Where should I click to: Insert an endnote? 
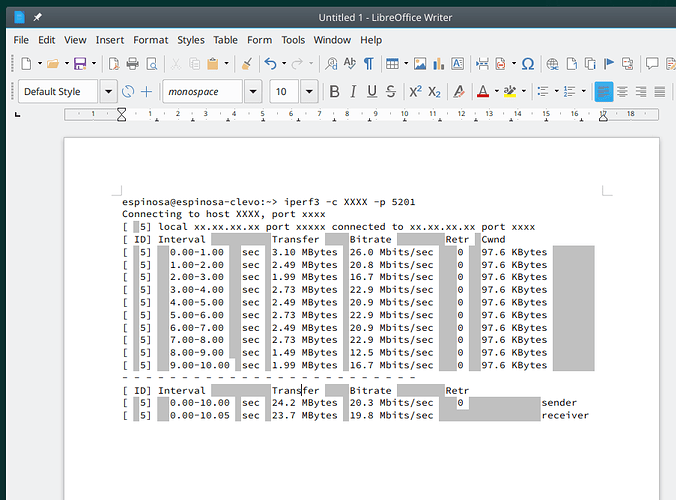click(x=590, y=64)
